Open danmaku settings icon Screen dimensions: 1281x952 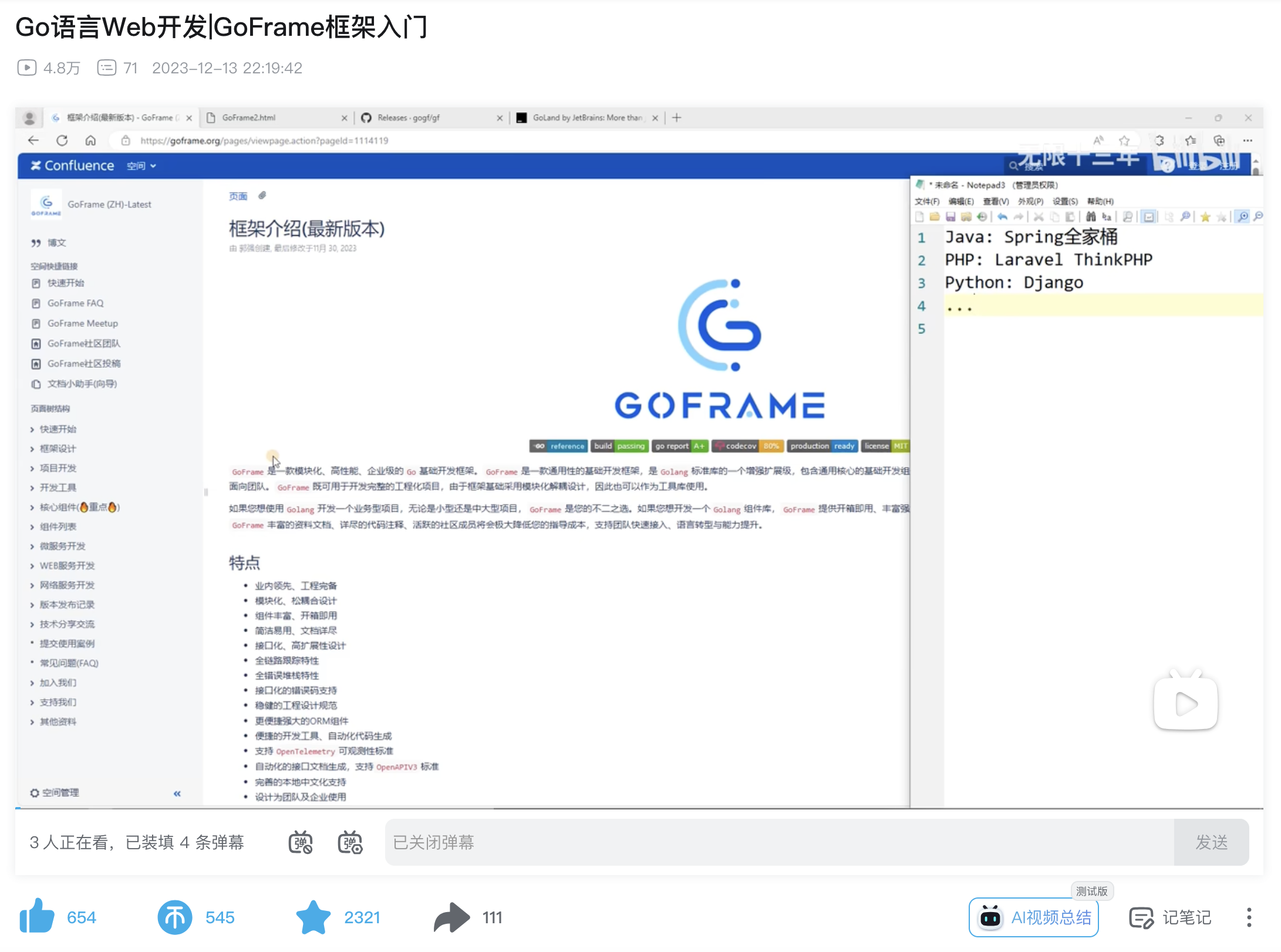[x=350, y=843]
